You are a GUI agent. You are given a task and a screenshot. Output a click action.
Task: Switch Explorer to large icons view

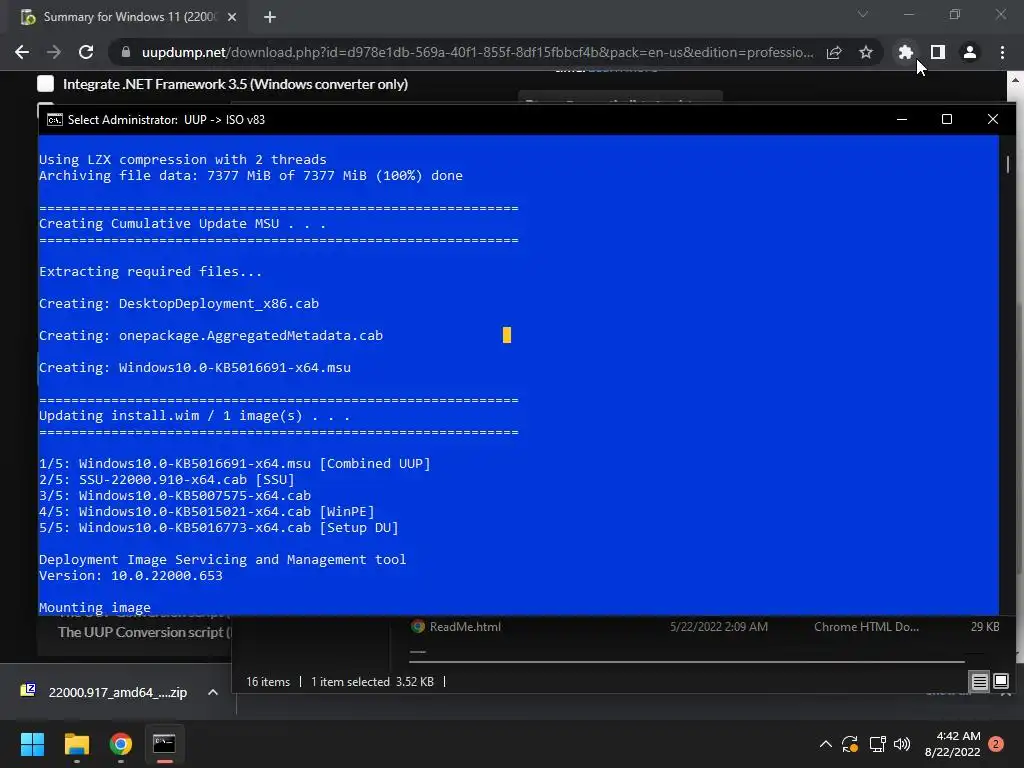pos(1000,682)
